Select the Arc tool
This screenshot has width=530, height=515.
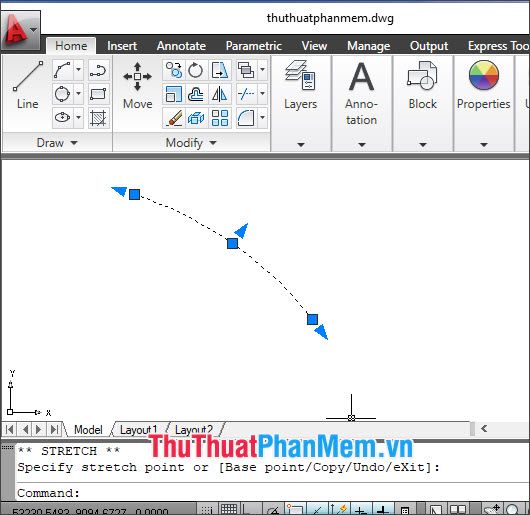pos(63,70)
